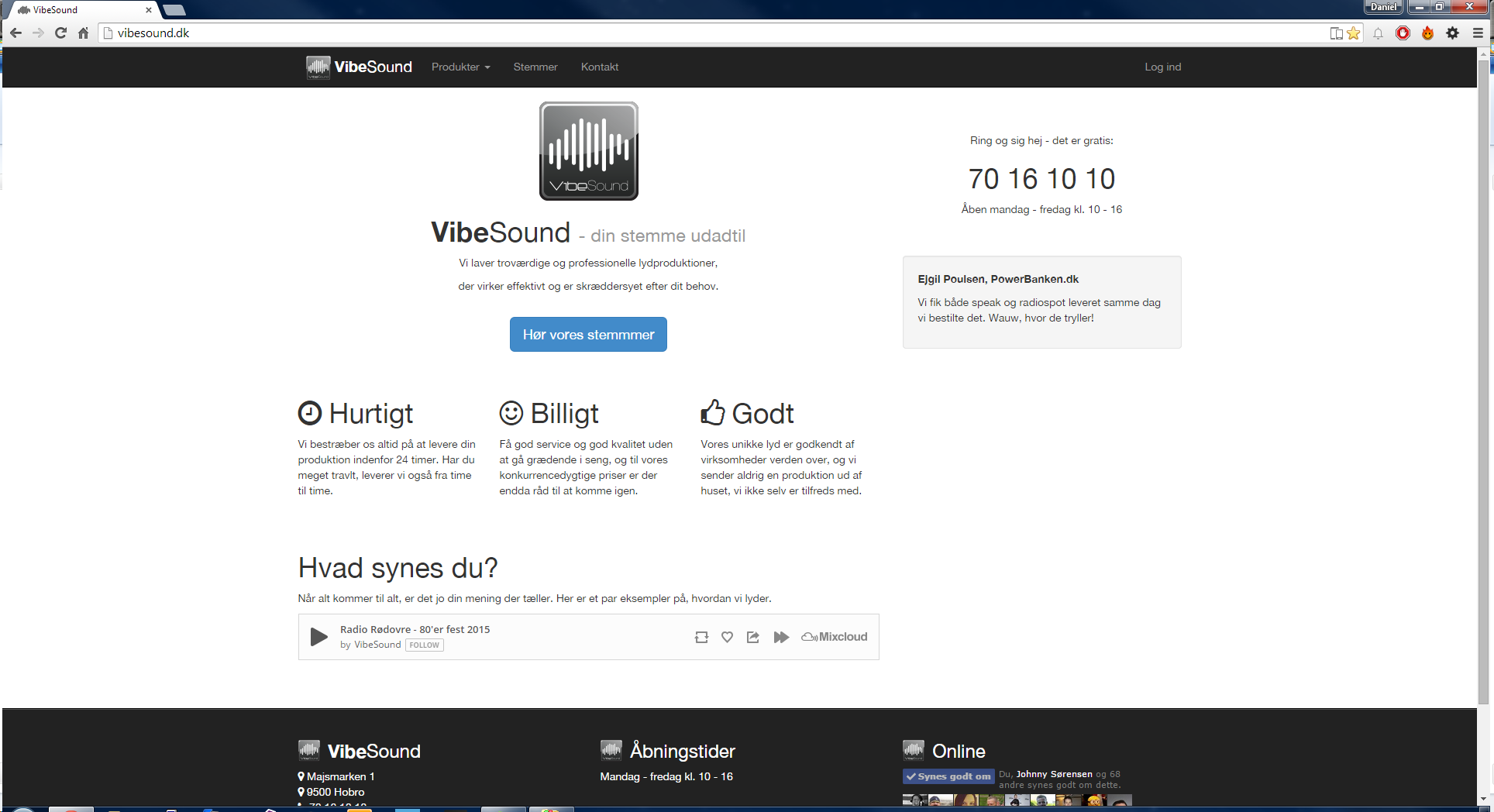Open the Produkter dropdown menu
The height and width of the screenshot is (812, 1494).
[460, 67]
